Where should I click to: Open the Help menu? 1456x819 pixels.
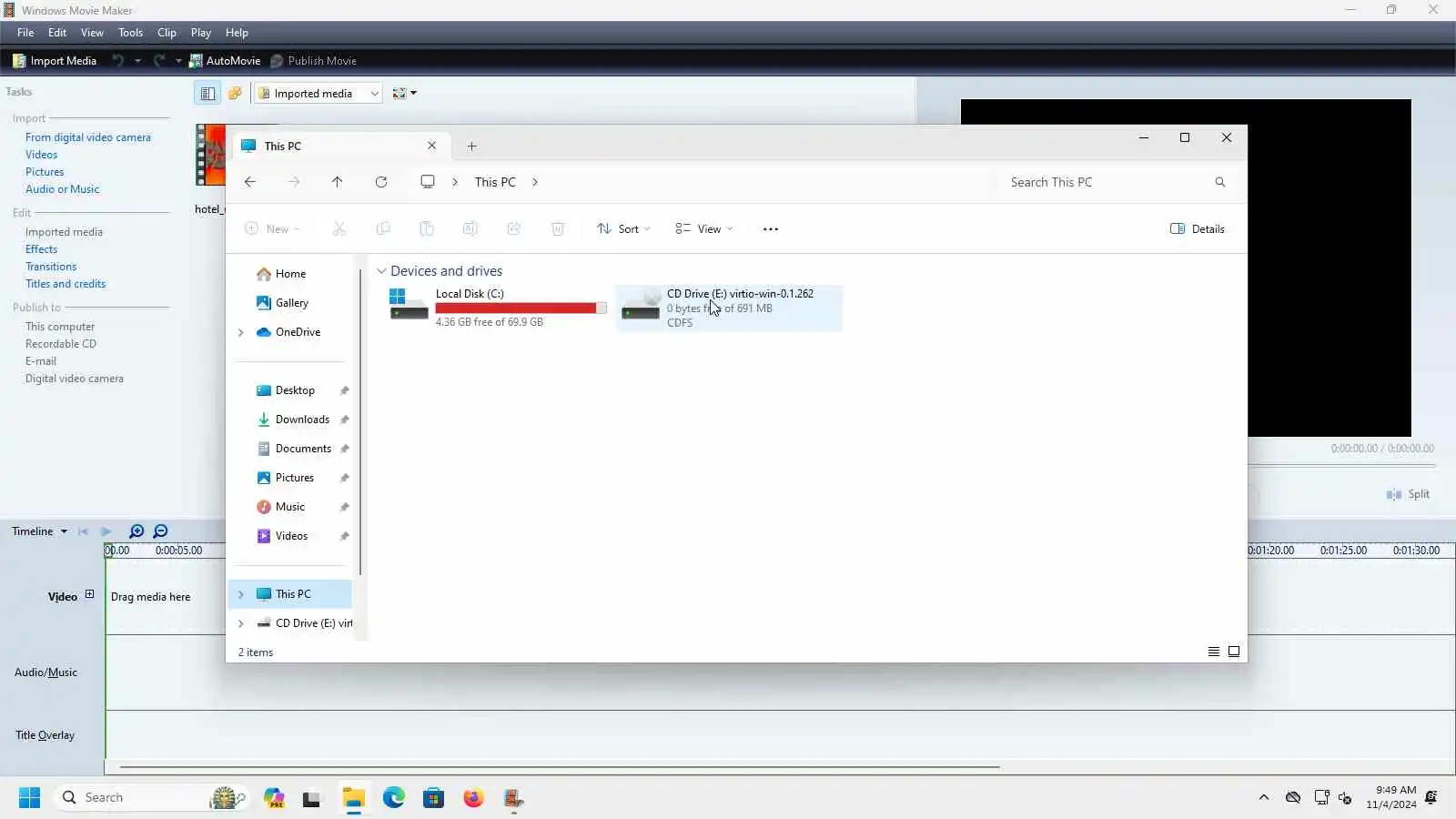pyautogui.click(x=237, y=33)
